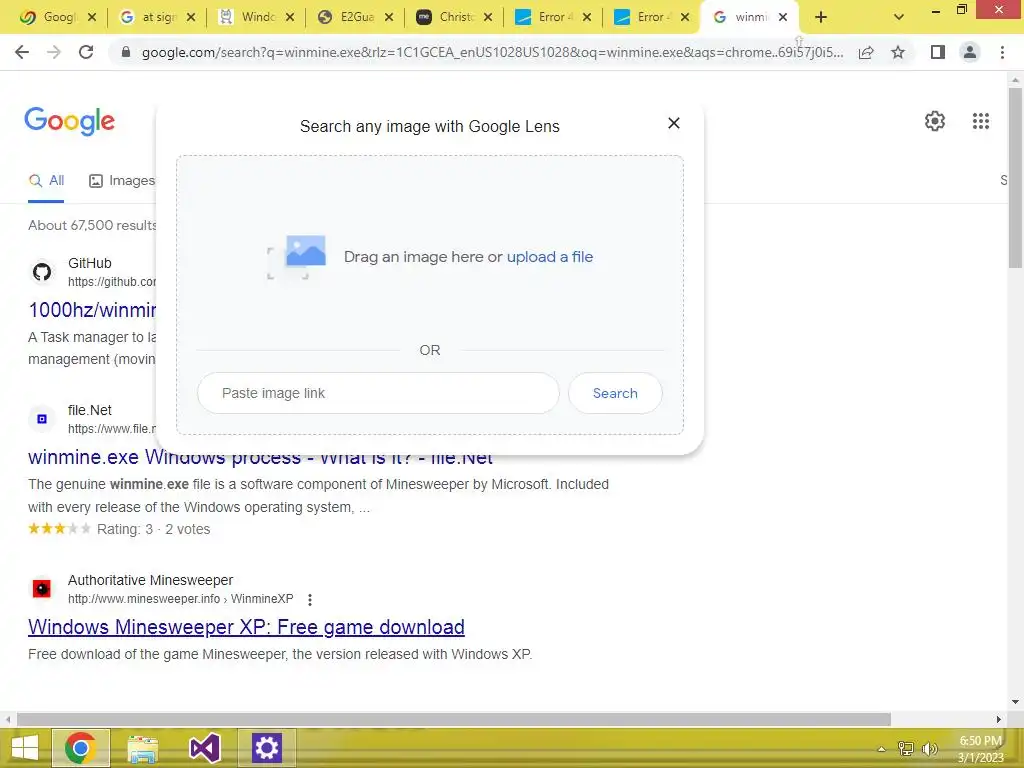Click the vertical scrollbar thumb

(1015, 177)
